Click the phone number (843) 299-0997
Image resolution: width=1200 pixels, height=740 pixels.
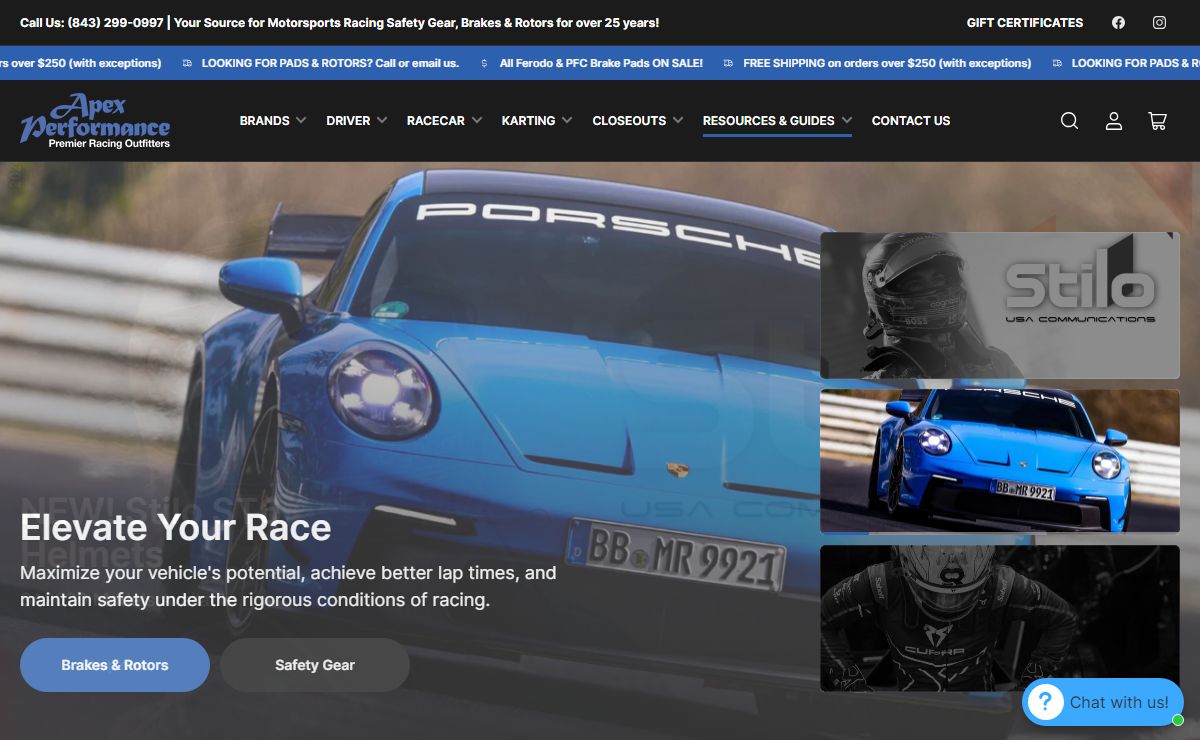coord(115,22)
